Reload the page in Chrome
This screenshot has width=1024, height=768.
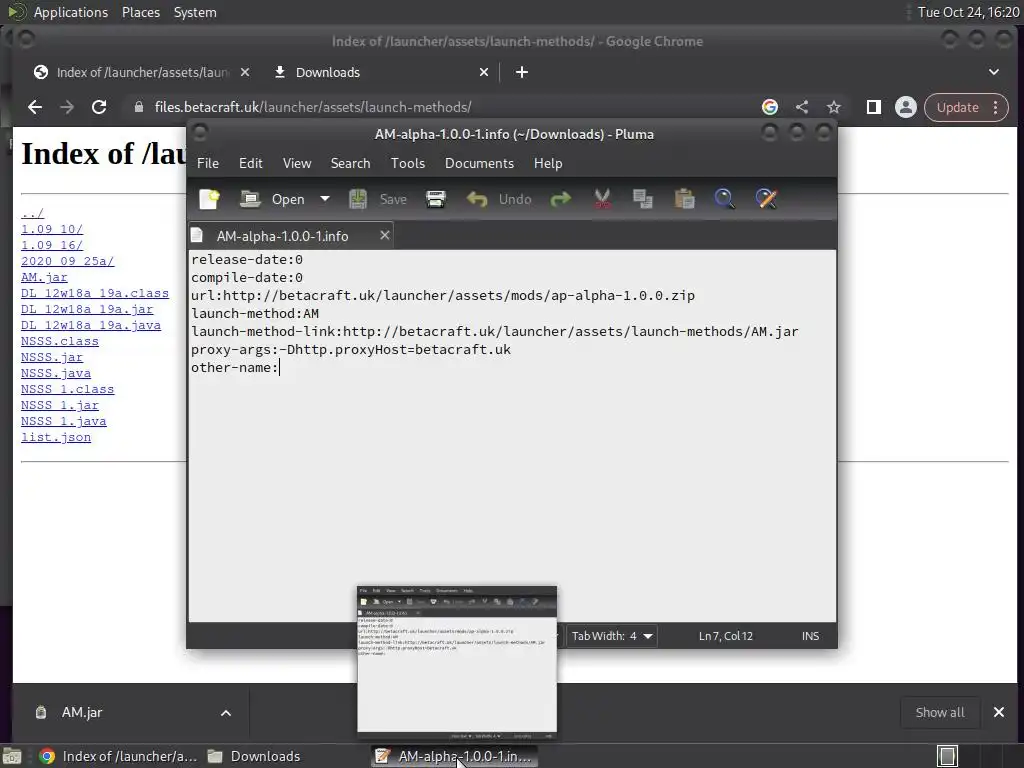pos(99,107)
